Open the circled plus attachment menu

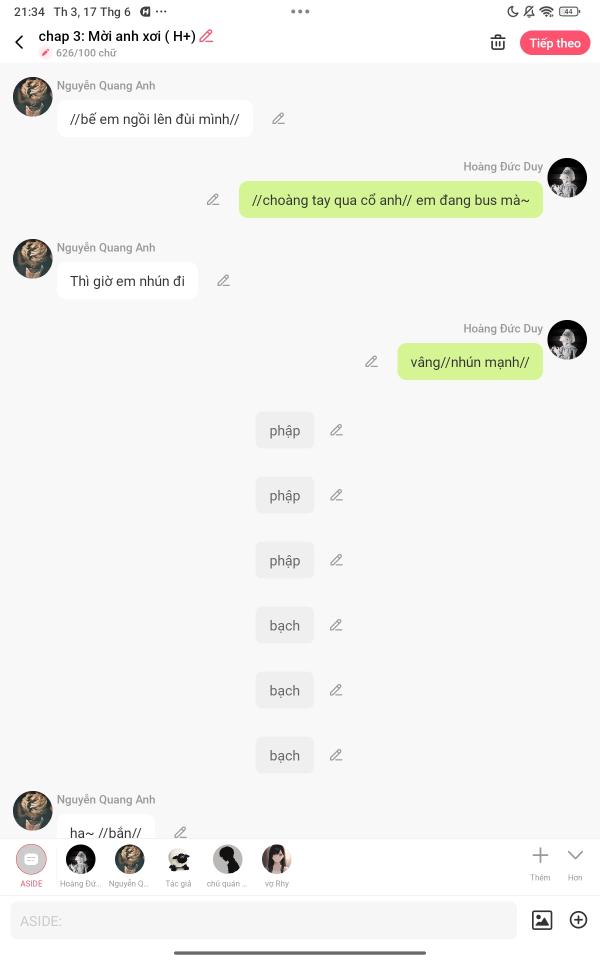click(579, 920)
